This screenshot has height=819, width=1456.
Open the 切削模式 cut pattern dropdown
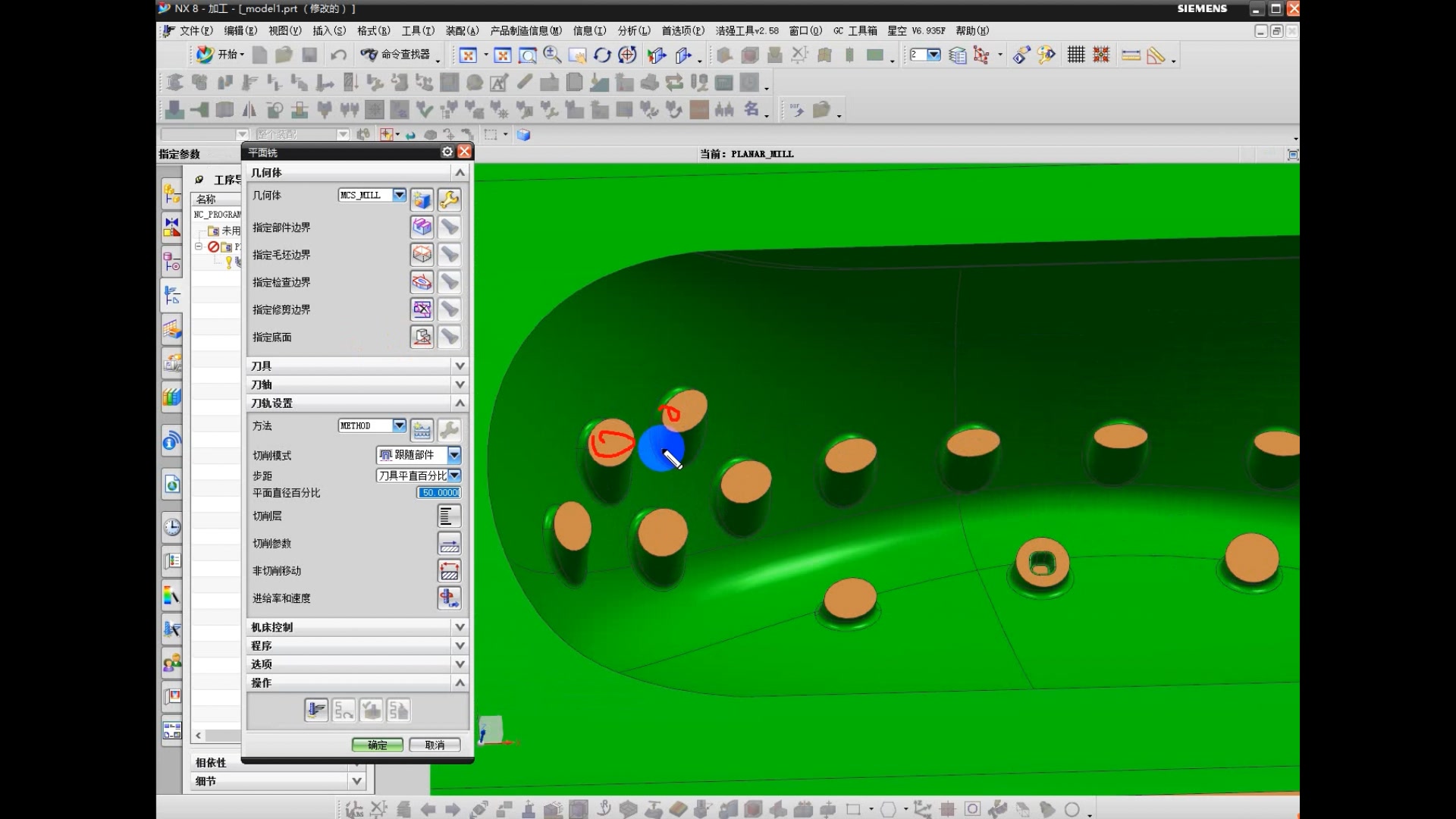click(454, 455)
